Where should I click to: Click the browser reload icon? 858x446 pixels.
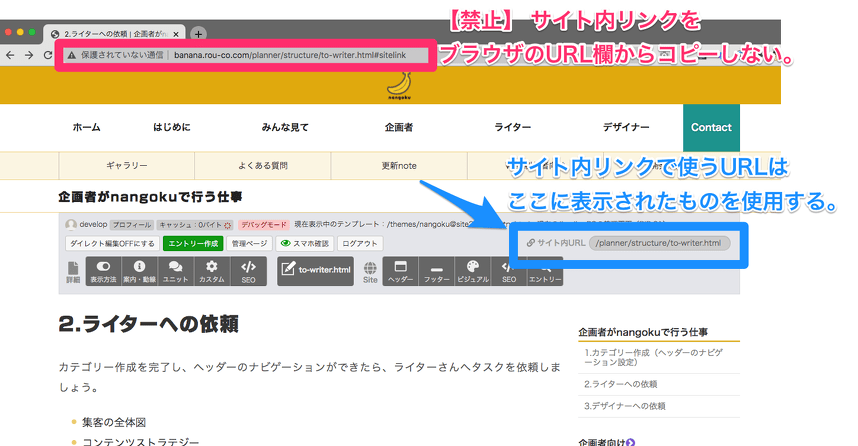tap(47, 55)
